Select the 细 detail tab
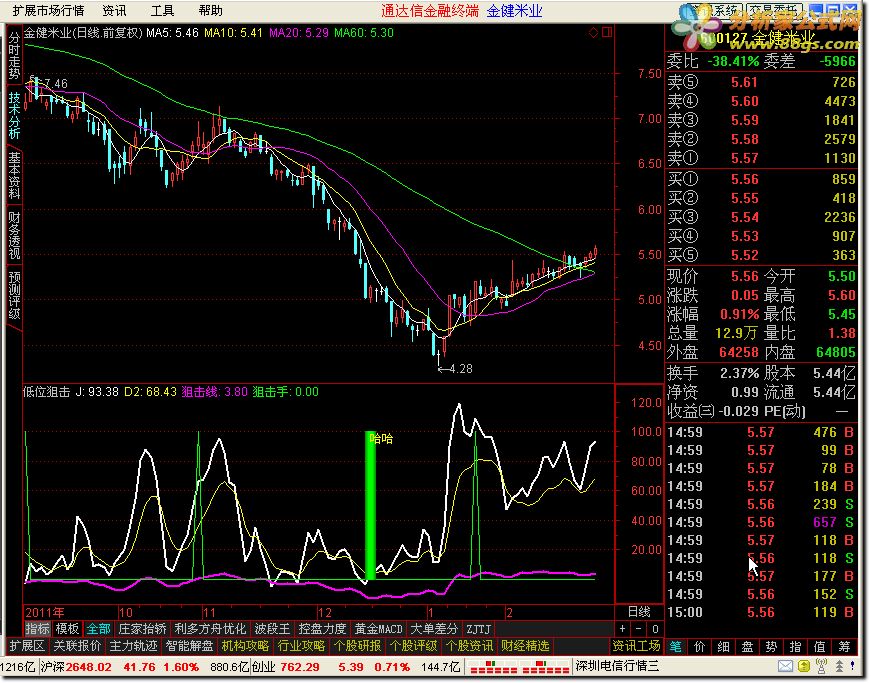Viewport: 871px width, 683px height. click(x=723, y=646)
